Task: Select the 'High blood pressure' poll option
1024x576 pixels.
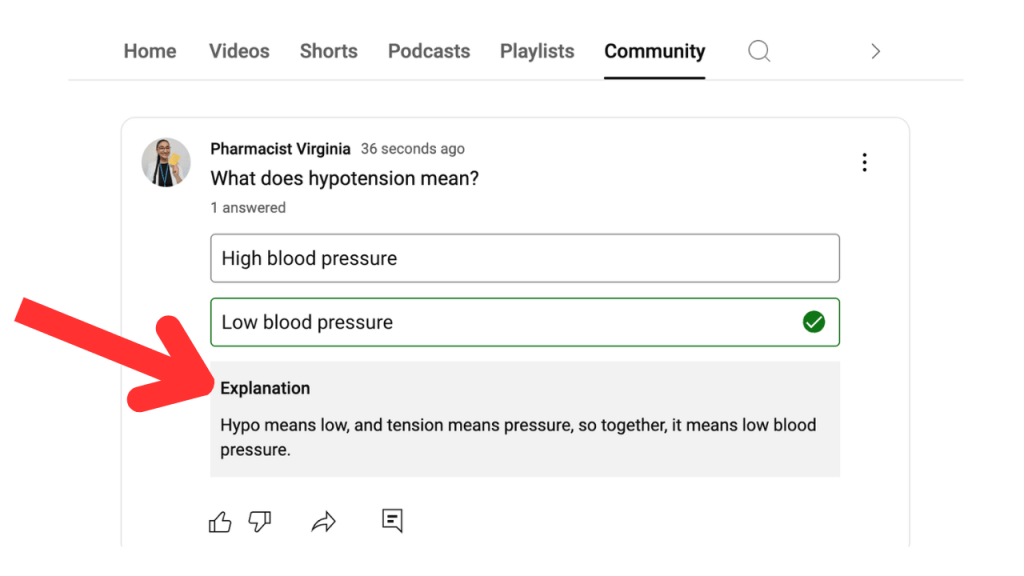Action: (524, 258)
